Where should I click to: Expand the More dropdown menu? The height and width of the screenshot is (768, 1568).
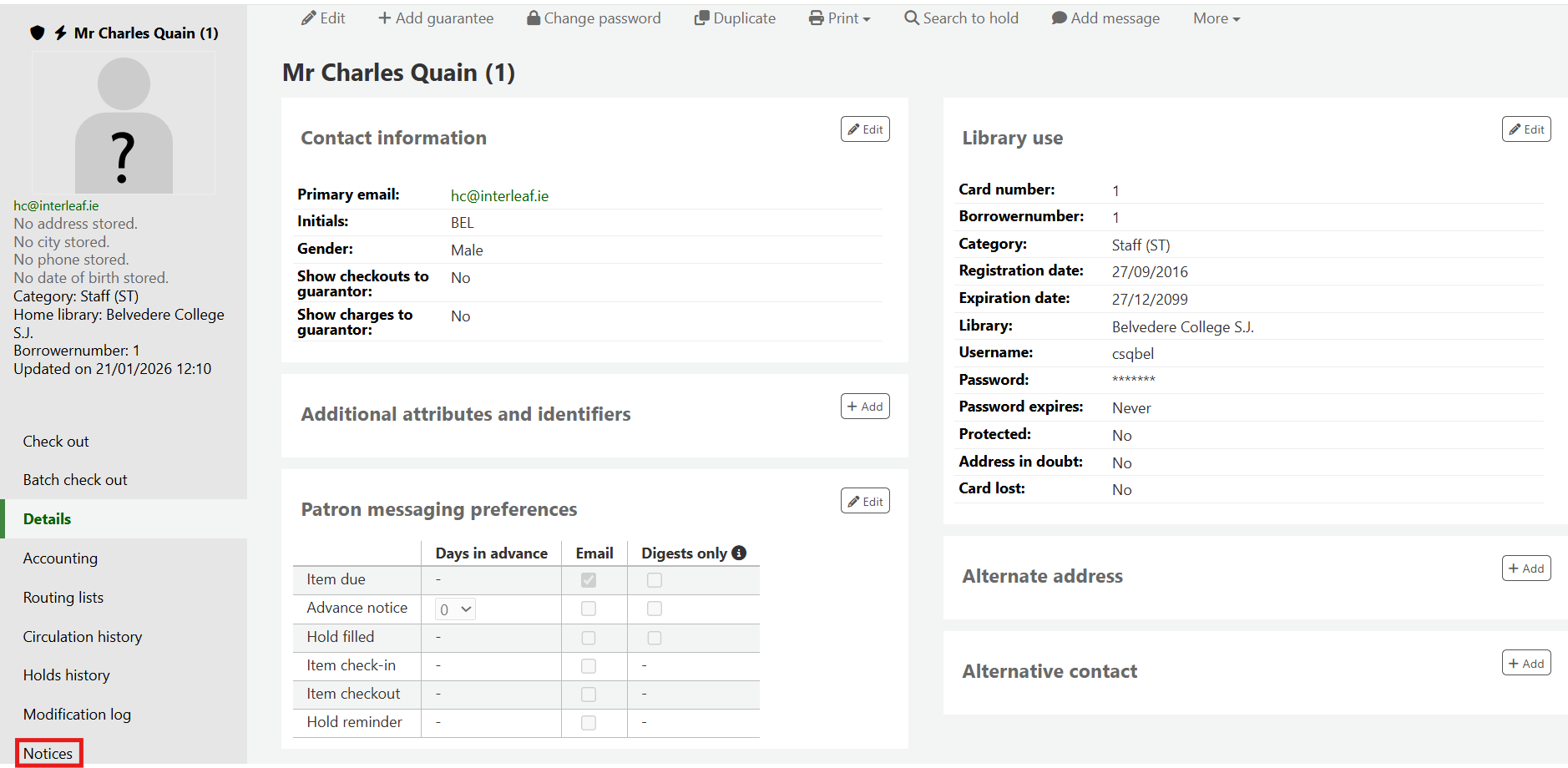pos(1216,18)
